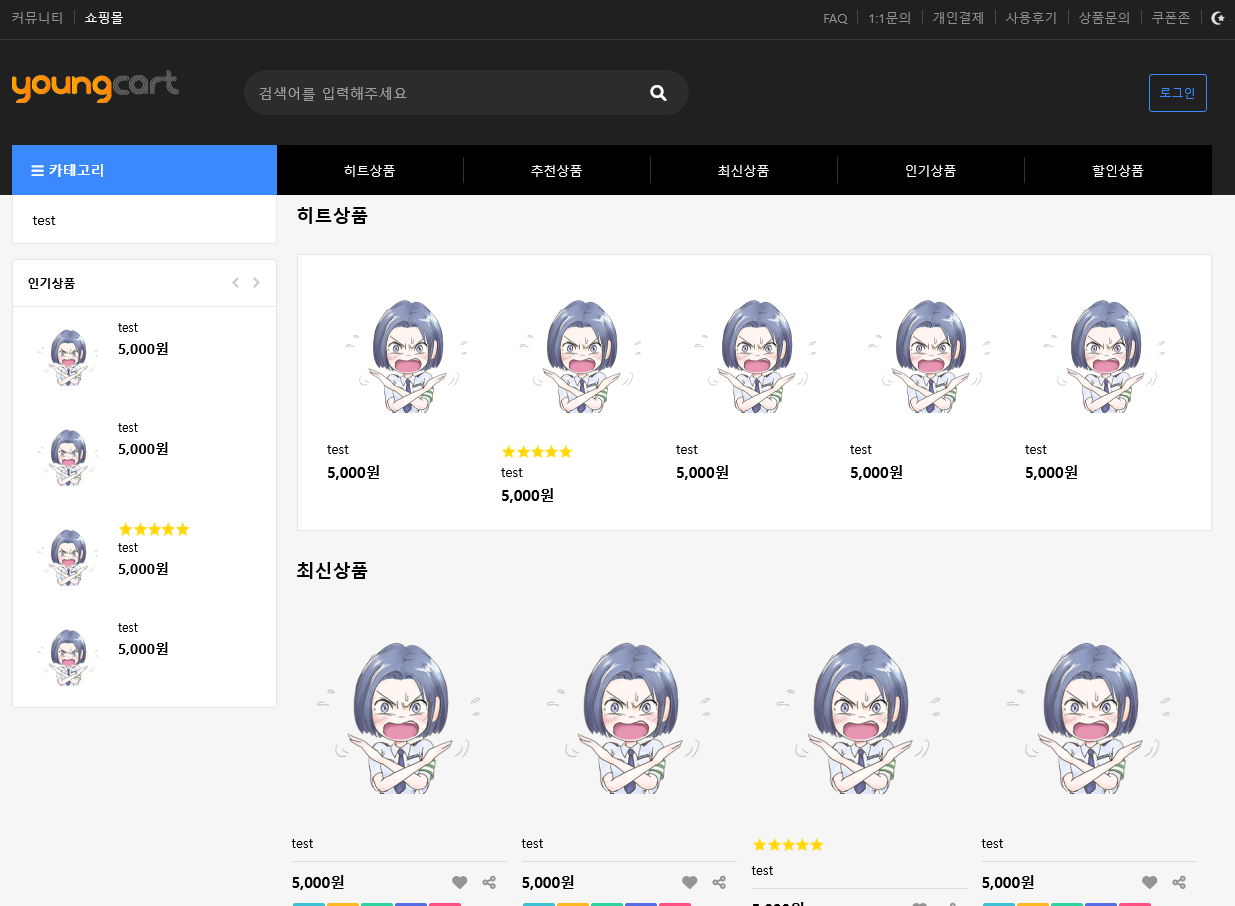The height and width of the screenshot is (906, 1235).
Task: Click the heart icon on the first 최신상품 product
Action: [459, 882]
